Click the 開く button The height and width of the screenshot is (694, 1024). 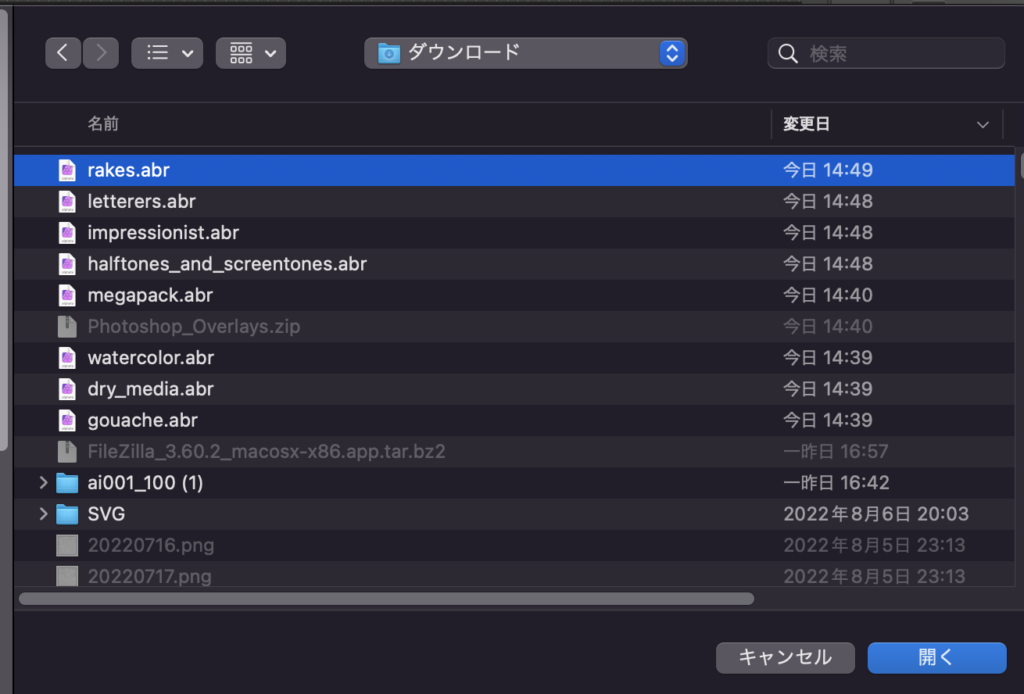pos(936,657)
